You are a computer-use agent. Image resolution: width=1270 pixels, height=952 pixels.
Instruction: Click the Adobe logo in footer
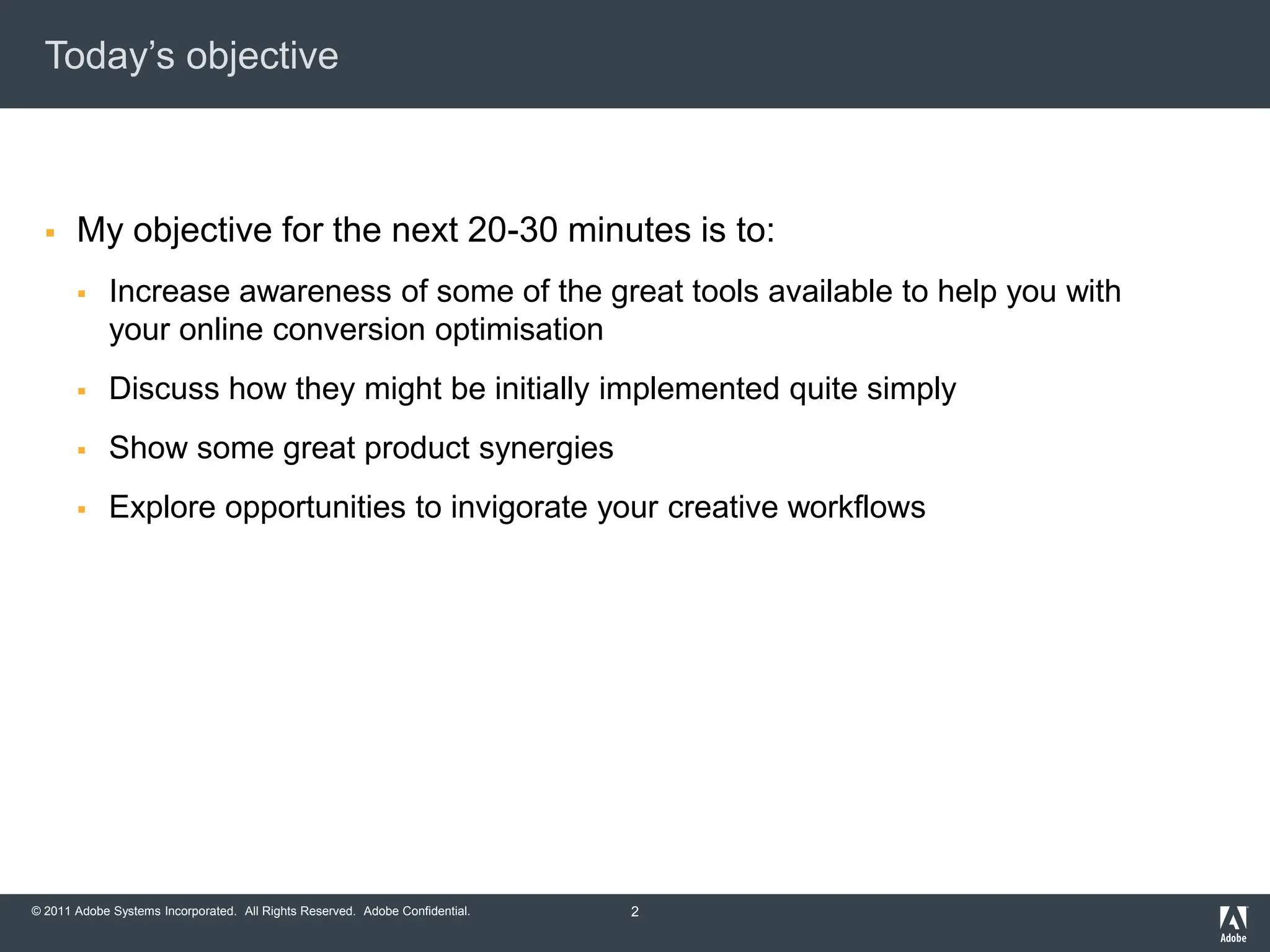tap(1233, 923)
